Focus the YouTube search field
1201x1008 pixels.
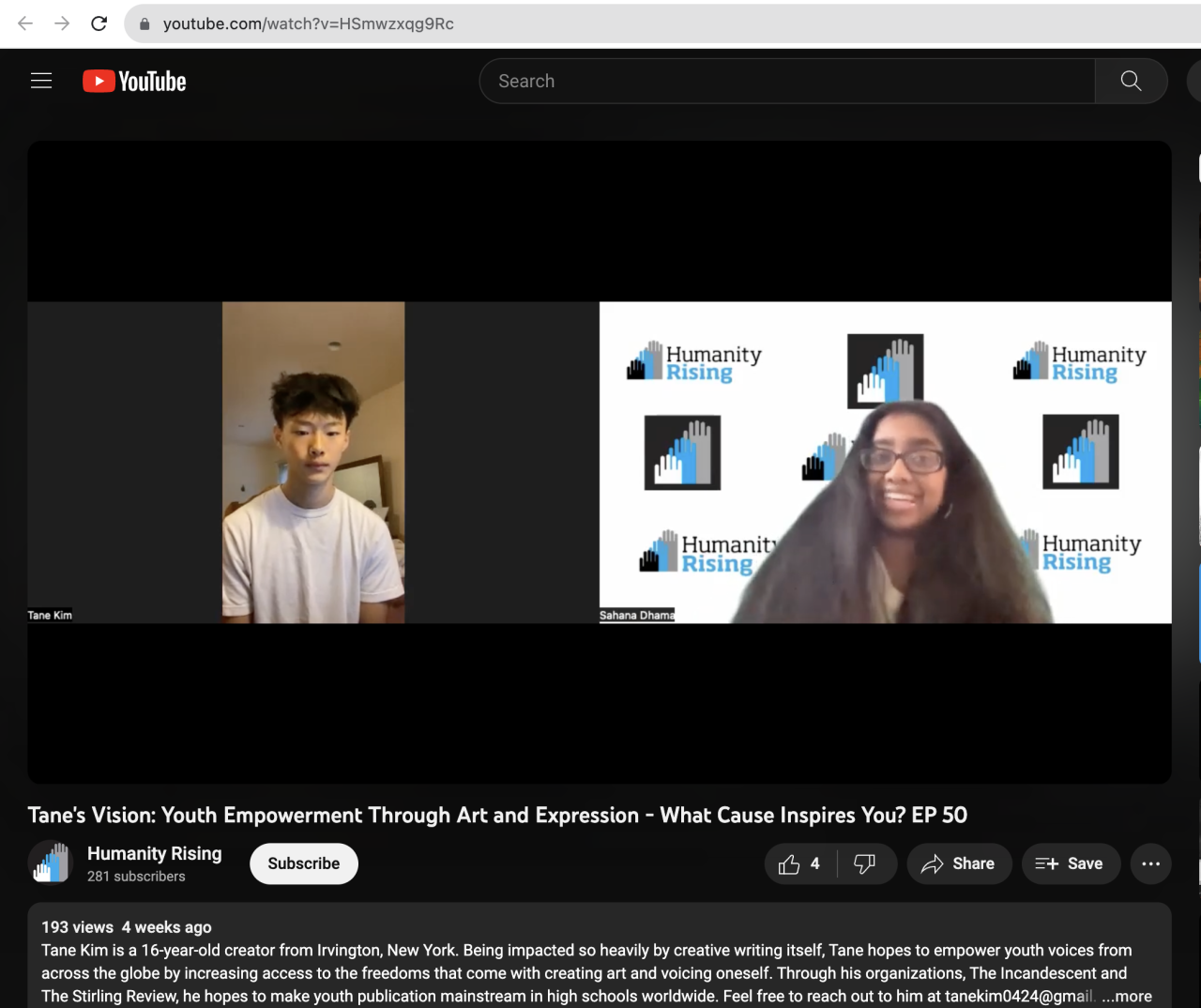(x=786, y=82)
